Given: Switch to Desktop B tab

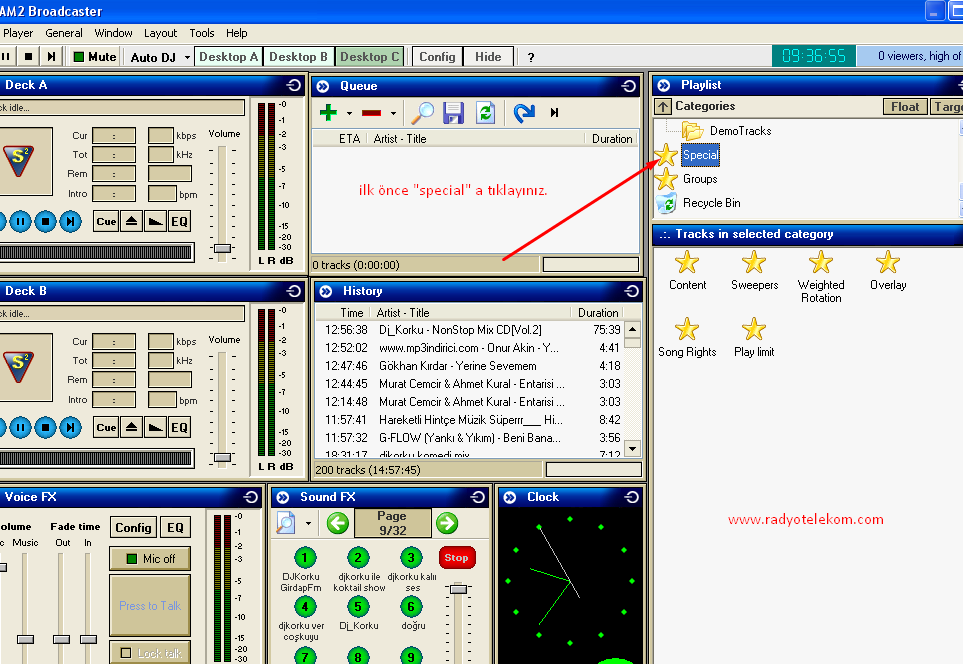Looking at the screenshot, I should pos(298,57).
